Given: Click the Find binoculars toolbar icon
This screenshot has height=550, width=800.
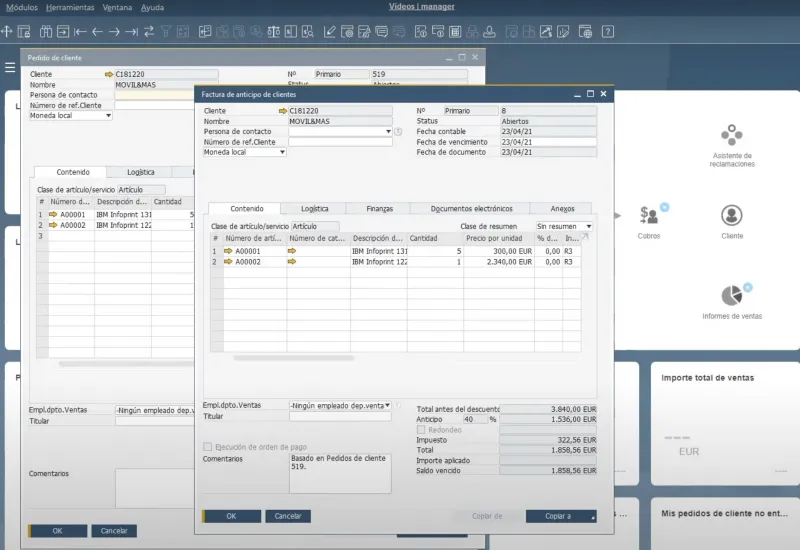Looking at the screenshot, I should click(x=46, y=32).
